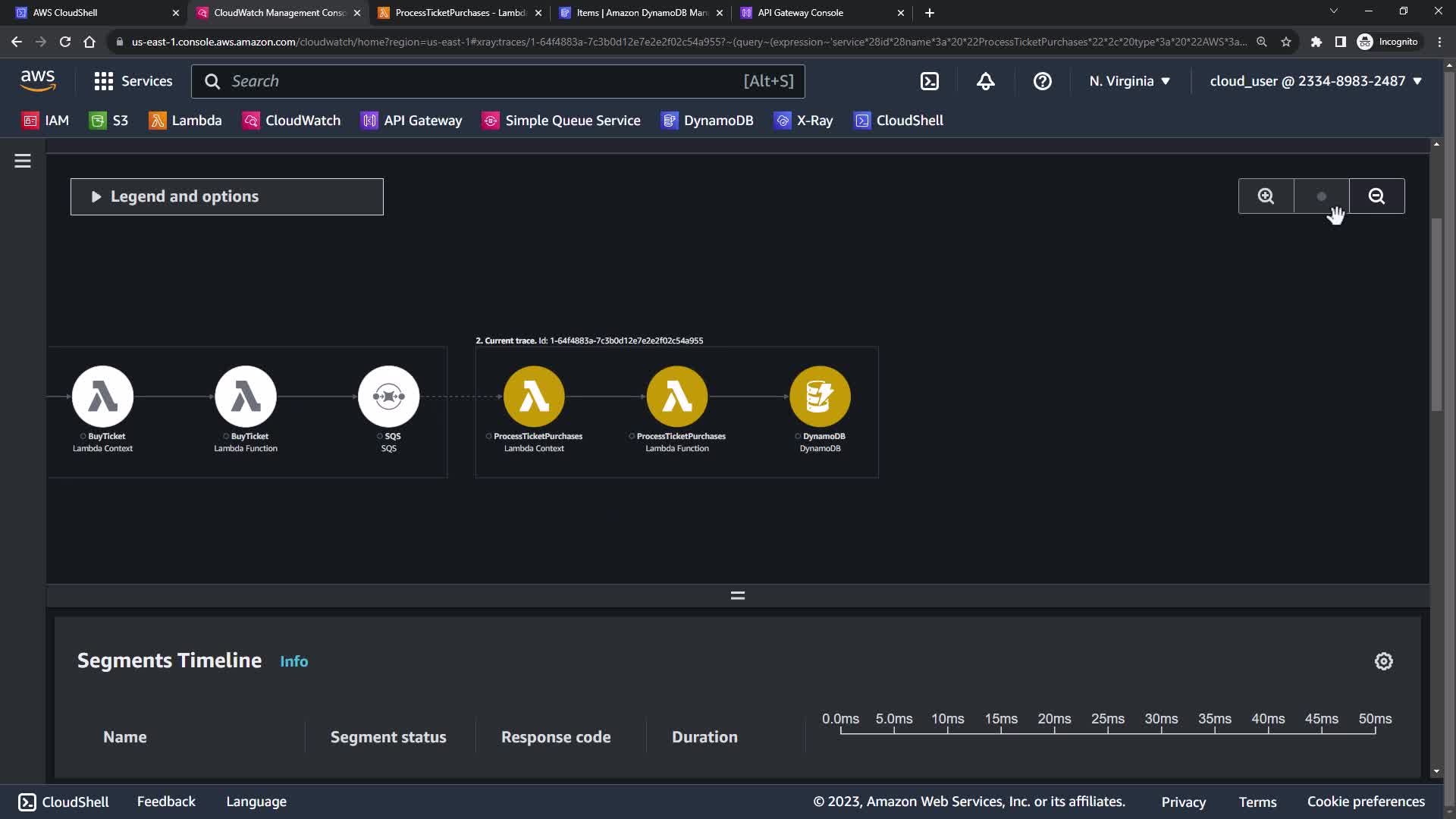Click the horizontal panel resize handle
The height and width of the screenshot is (819, 1456).
coord(737,595)
